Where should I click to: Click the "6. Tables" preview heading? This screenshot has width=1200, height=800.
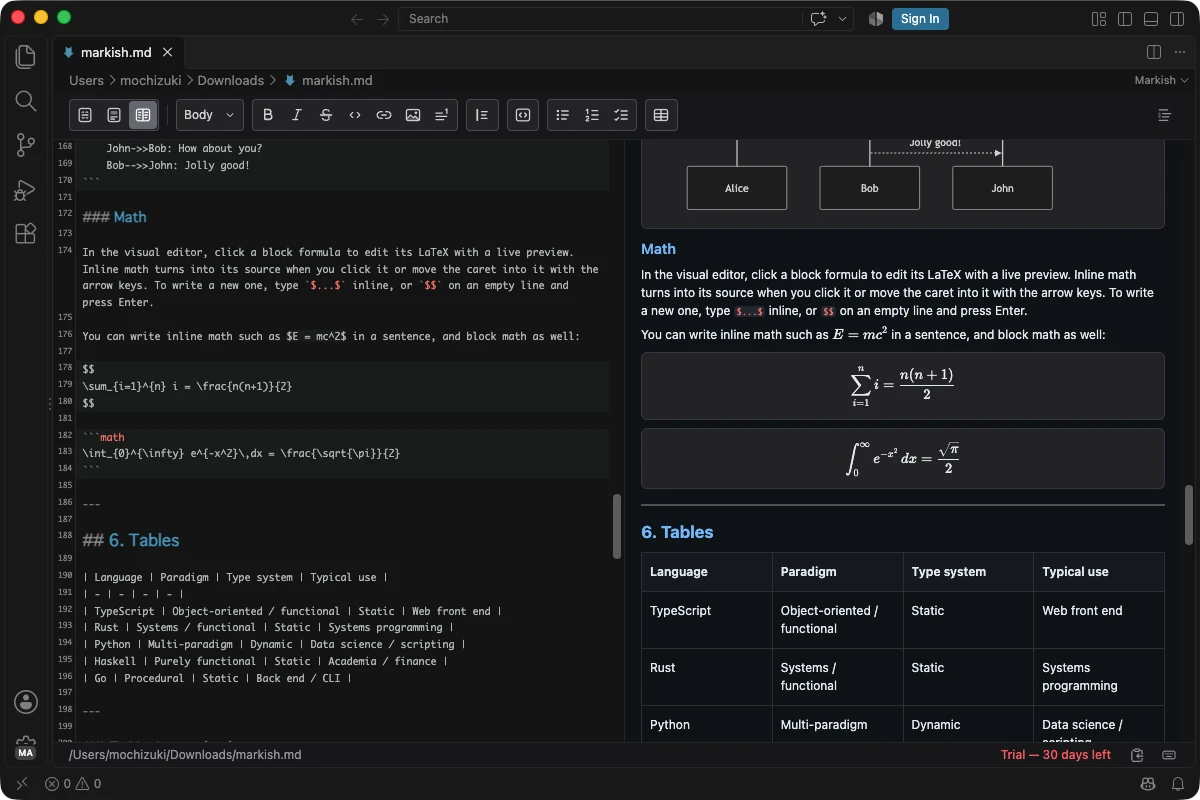pos(677,532)
